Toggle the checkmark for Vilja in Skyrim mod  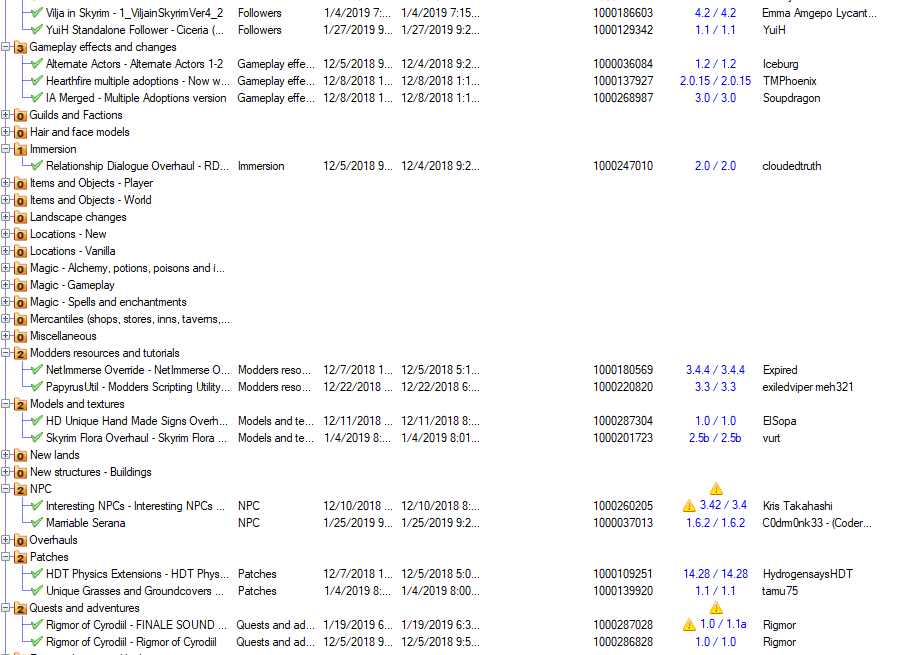click(37, 12)
